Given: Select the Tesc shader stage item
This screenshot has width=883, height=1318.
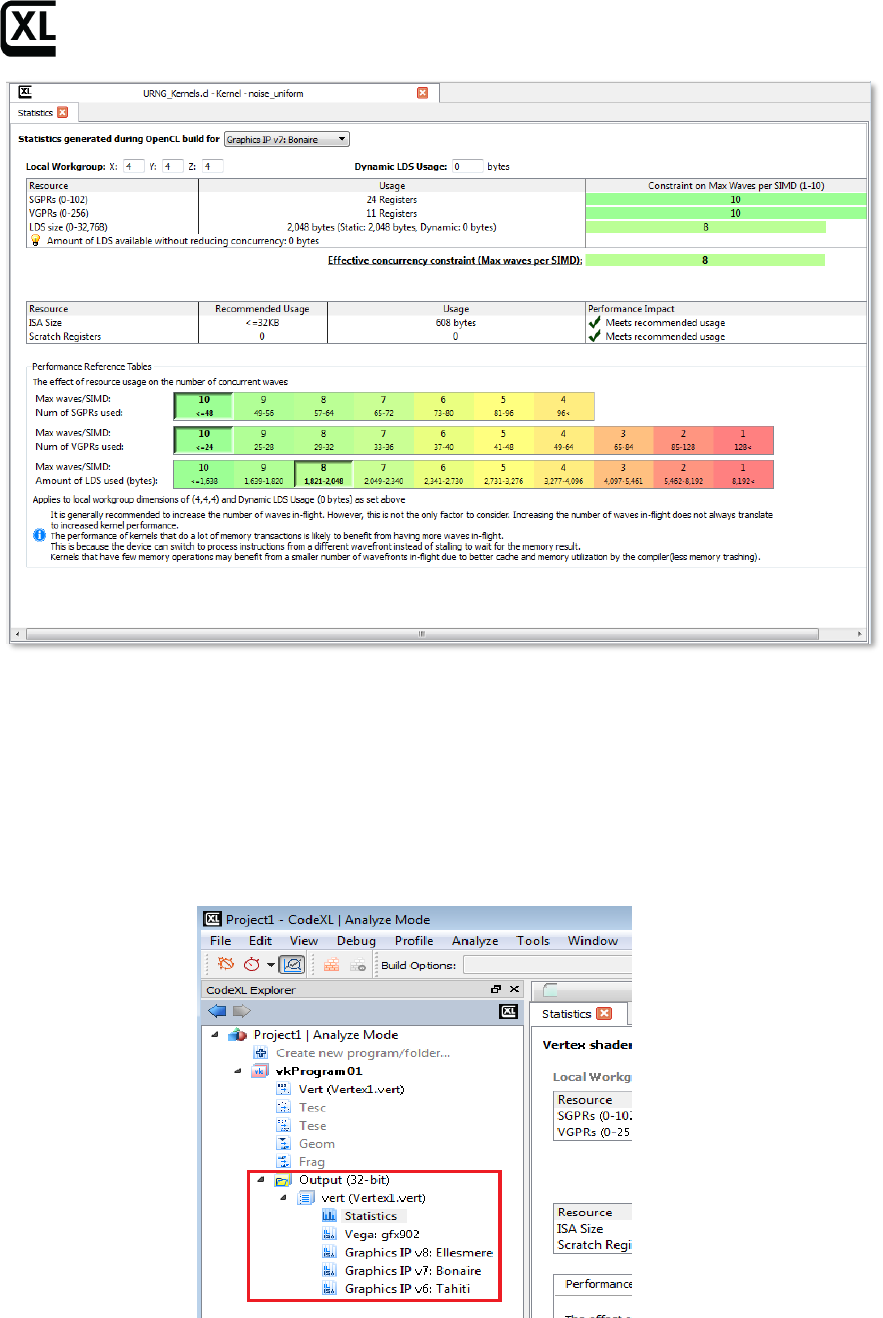Looking at the screenshot, I should coord(312,1107).
